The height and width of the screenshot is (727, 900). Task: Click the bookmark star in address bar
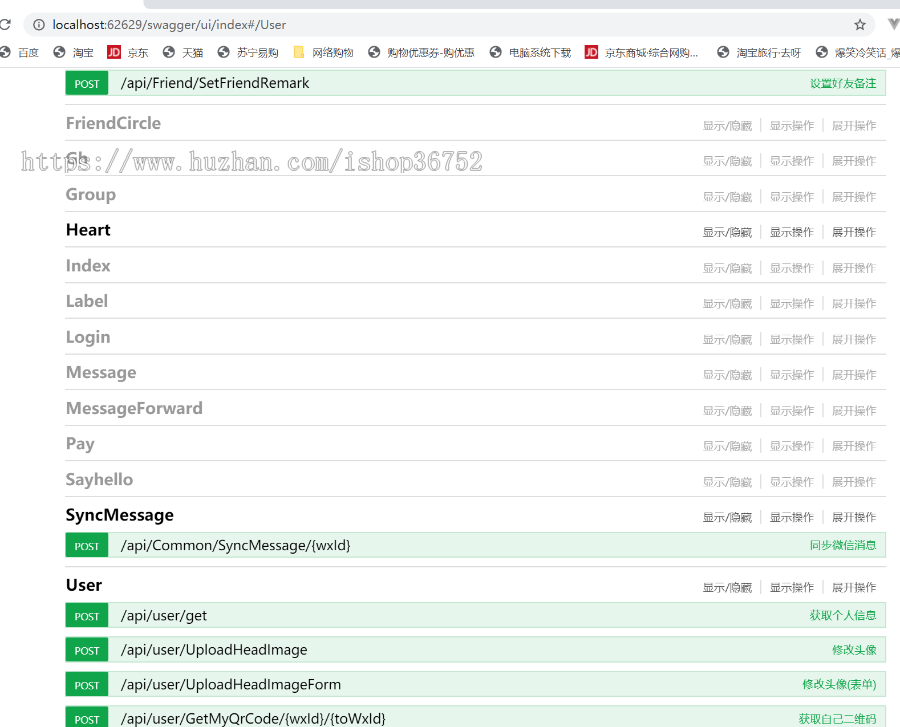click(860, 25)
